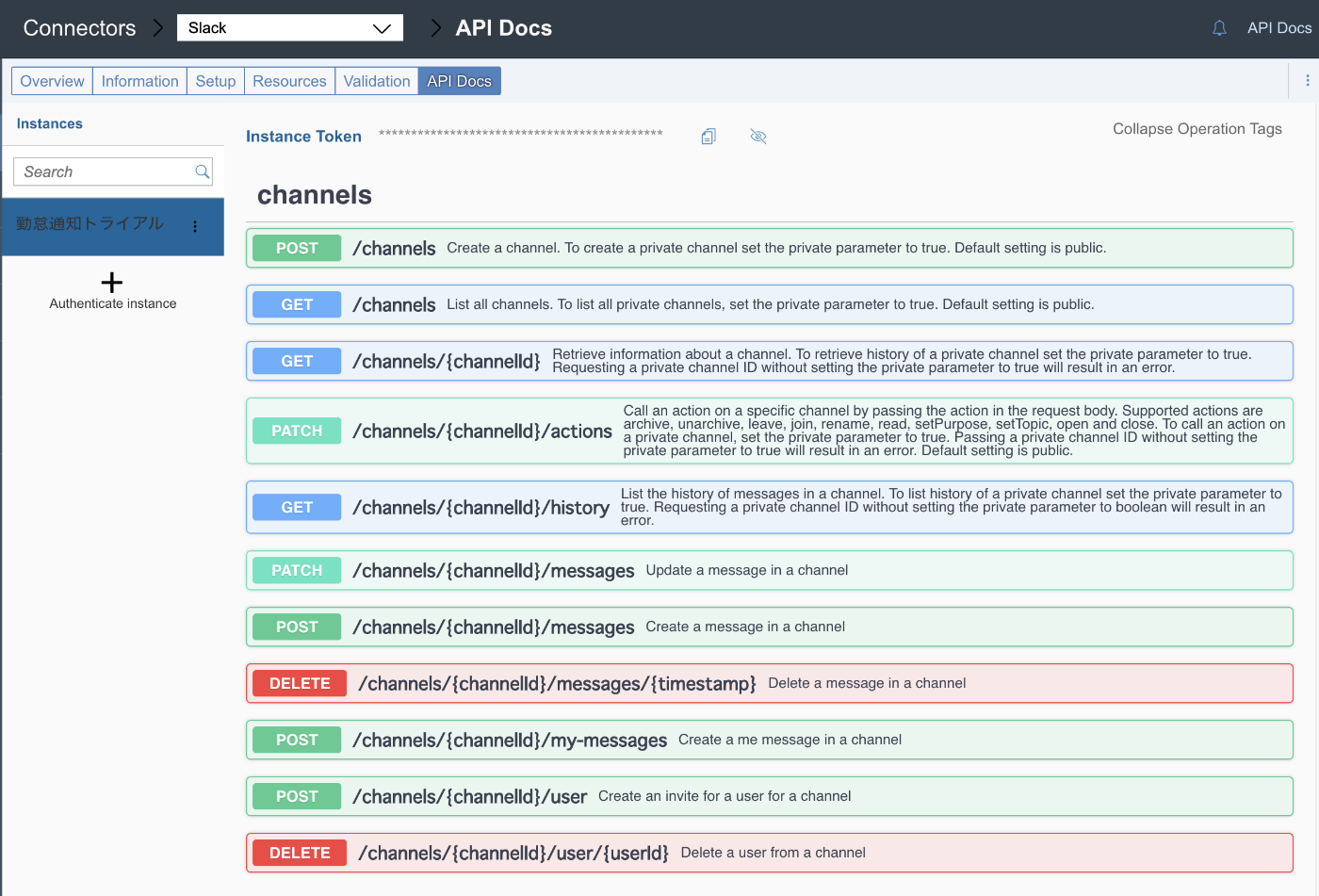The image size is (1319, 896).
Task: Expand PATCH /channels/{channelId}/messages update message
Action: tap(769, 570)
